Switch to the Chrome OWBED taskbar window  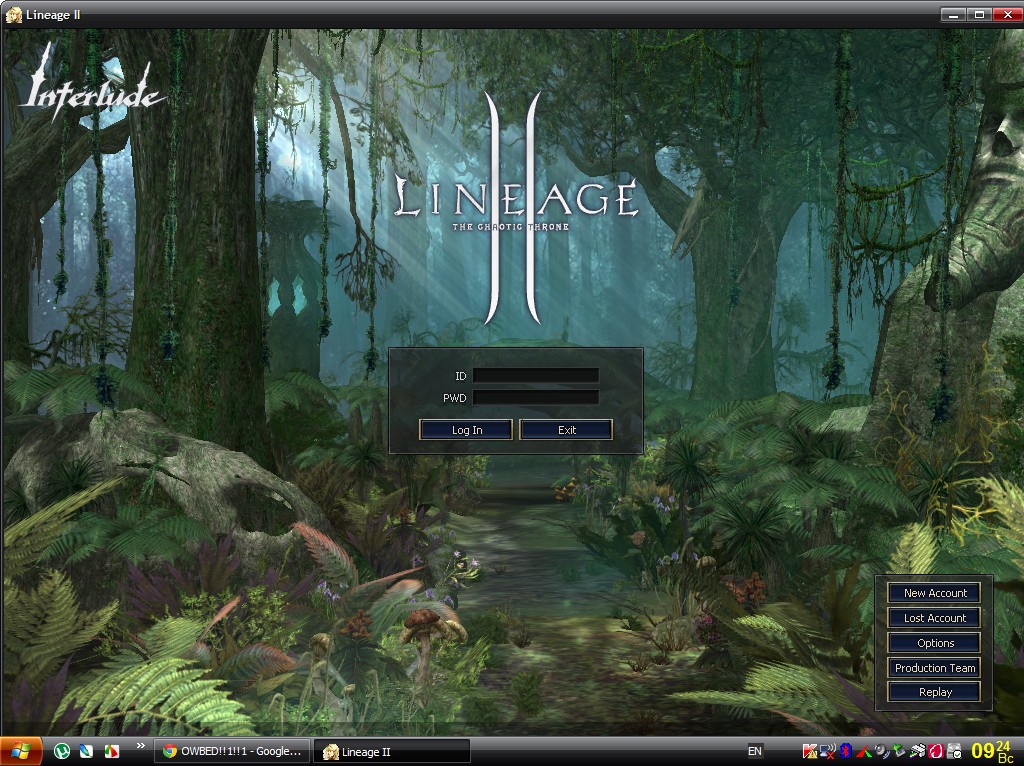[x=233, y=751]
